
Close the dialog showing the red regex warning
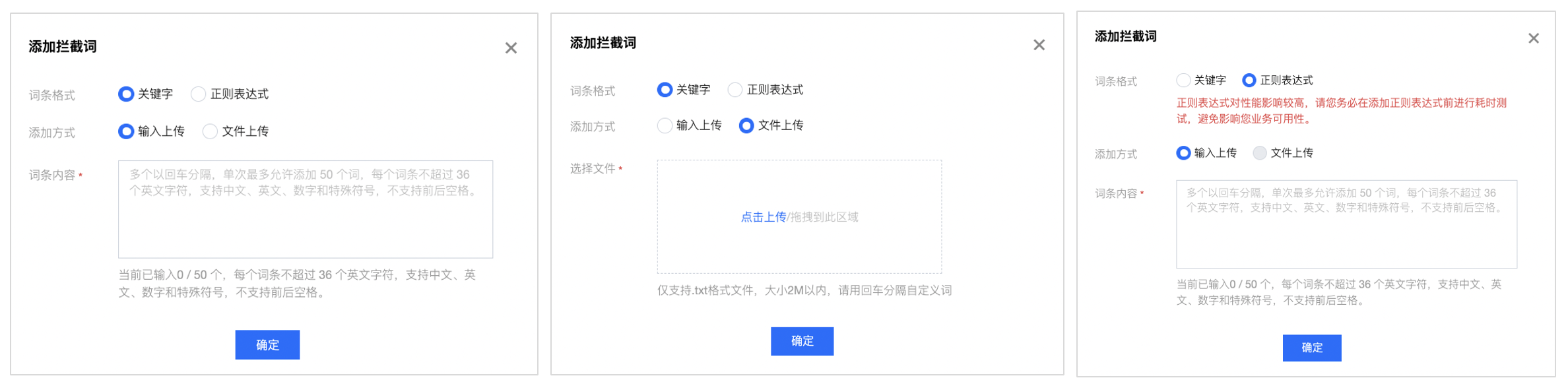pyautogui.click(x=1533, y=38)
